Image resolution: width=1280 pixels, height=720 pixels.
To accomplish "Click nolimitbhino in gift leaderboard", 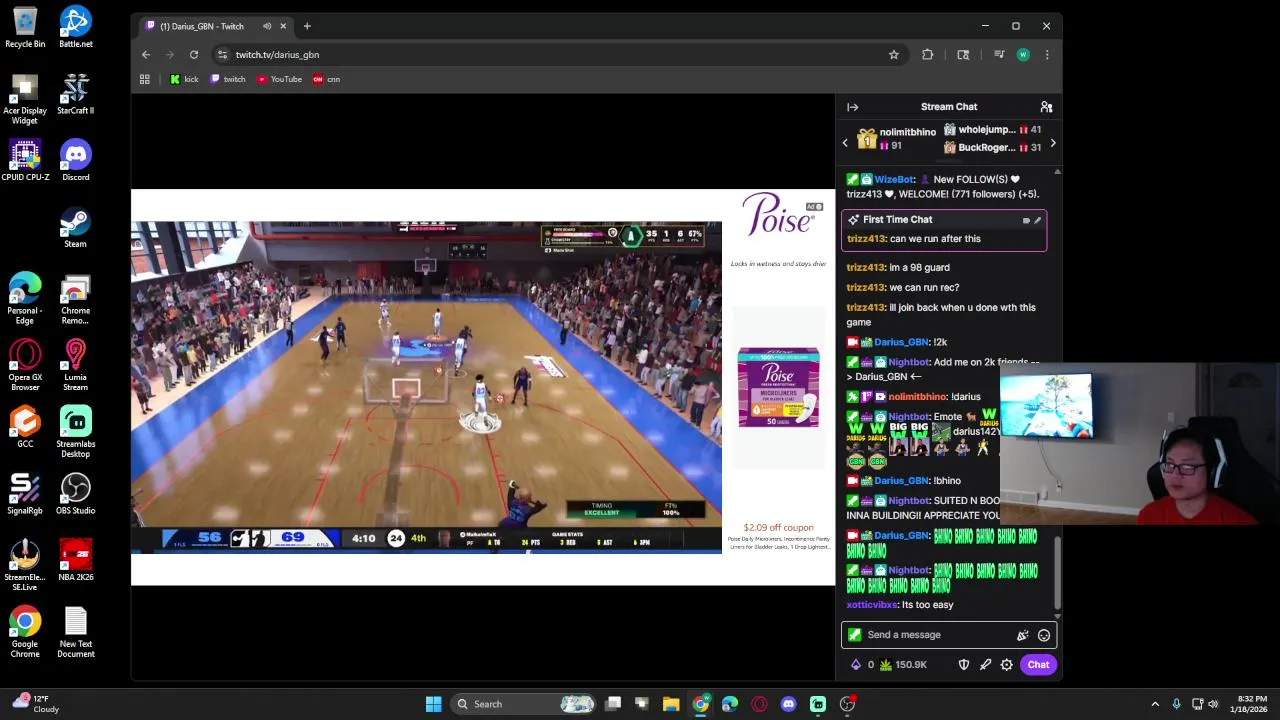I will pyautogui.click(x=907, y=132).
